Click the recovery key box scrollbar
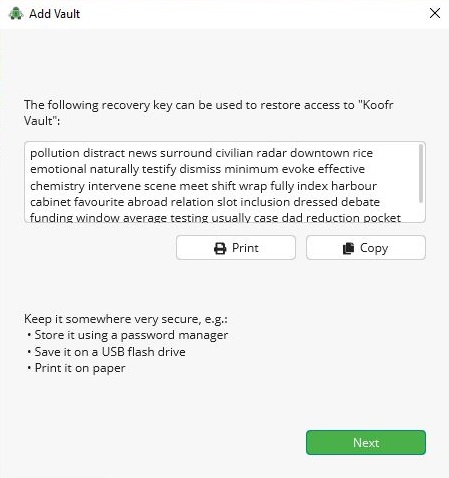The image size is (449, 478). coord(421,173)
